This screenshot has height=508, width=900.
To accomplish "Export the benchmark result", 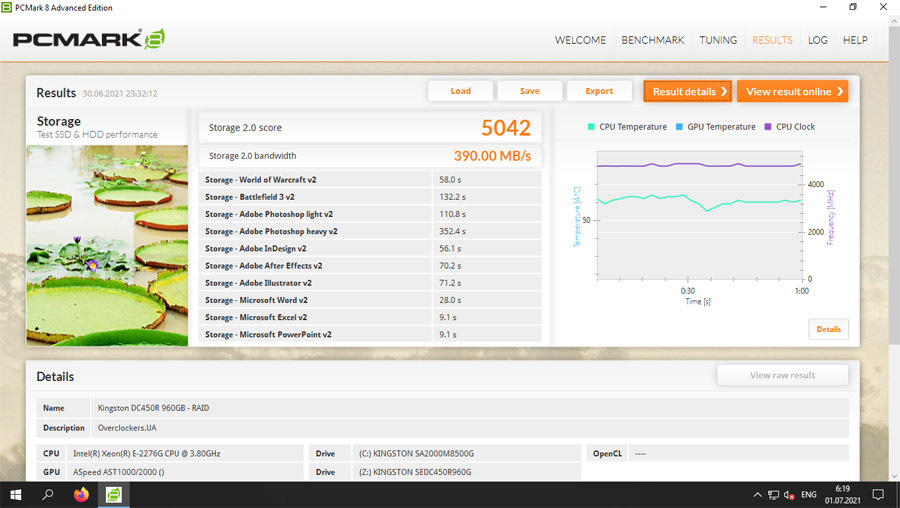I will click(599, 91).
